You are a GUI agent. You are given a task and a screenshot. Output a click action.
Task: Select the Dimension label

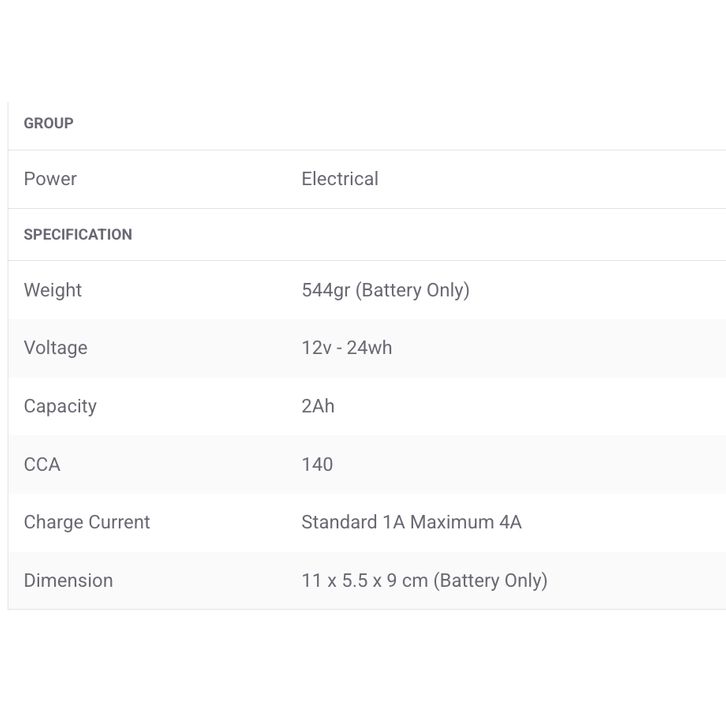(x=68, y=580)
